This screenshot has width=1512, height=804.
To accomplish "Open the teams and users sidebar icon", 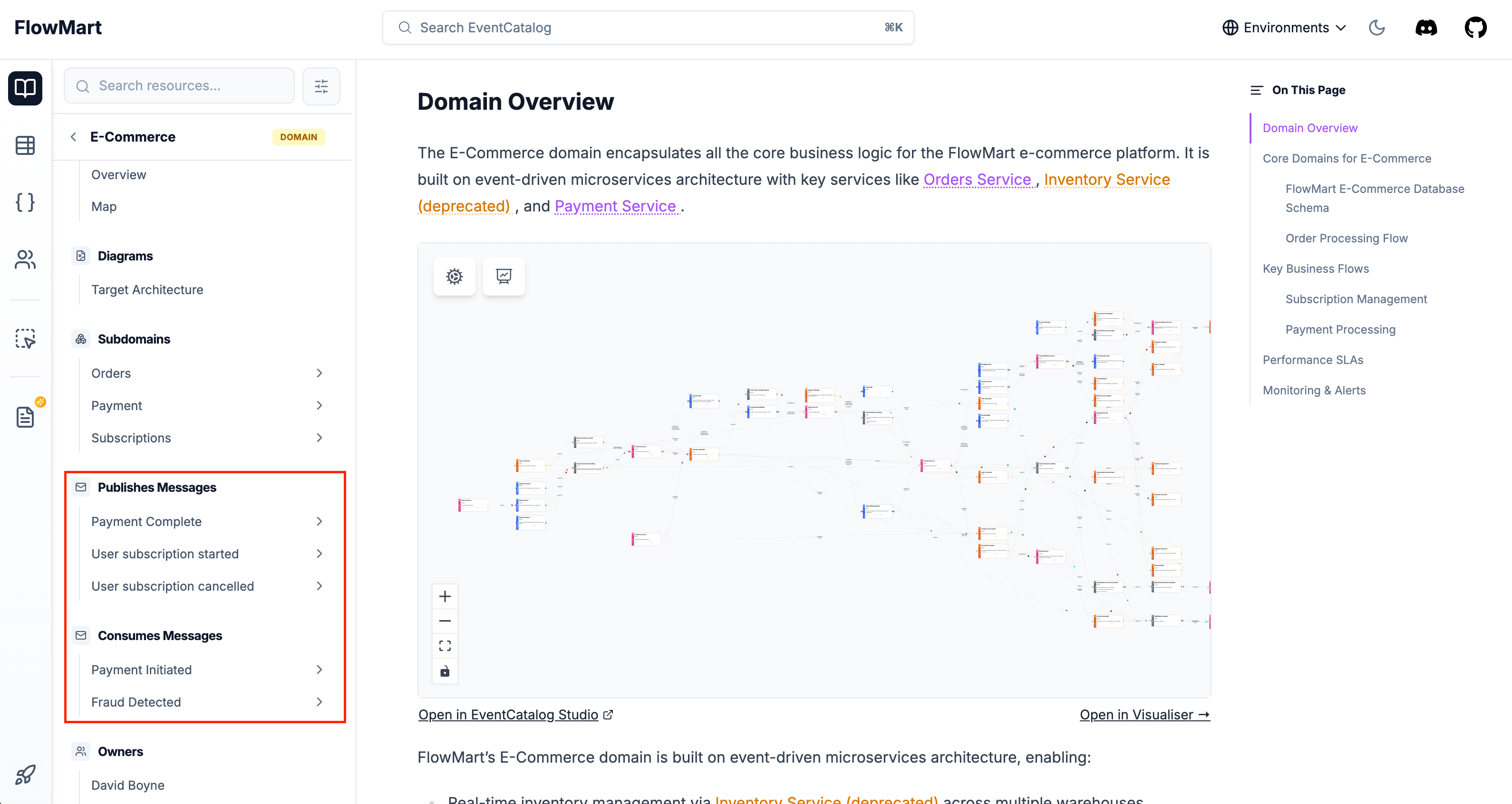I will point(25,259).
